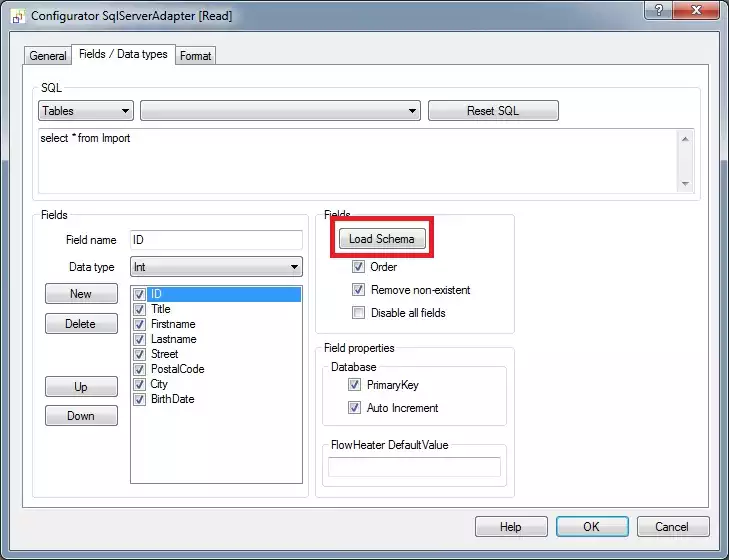Click the Reset SQL button
The image size is (729, 560).
click(493, 111)
